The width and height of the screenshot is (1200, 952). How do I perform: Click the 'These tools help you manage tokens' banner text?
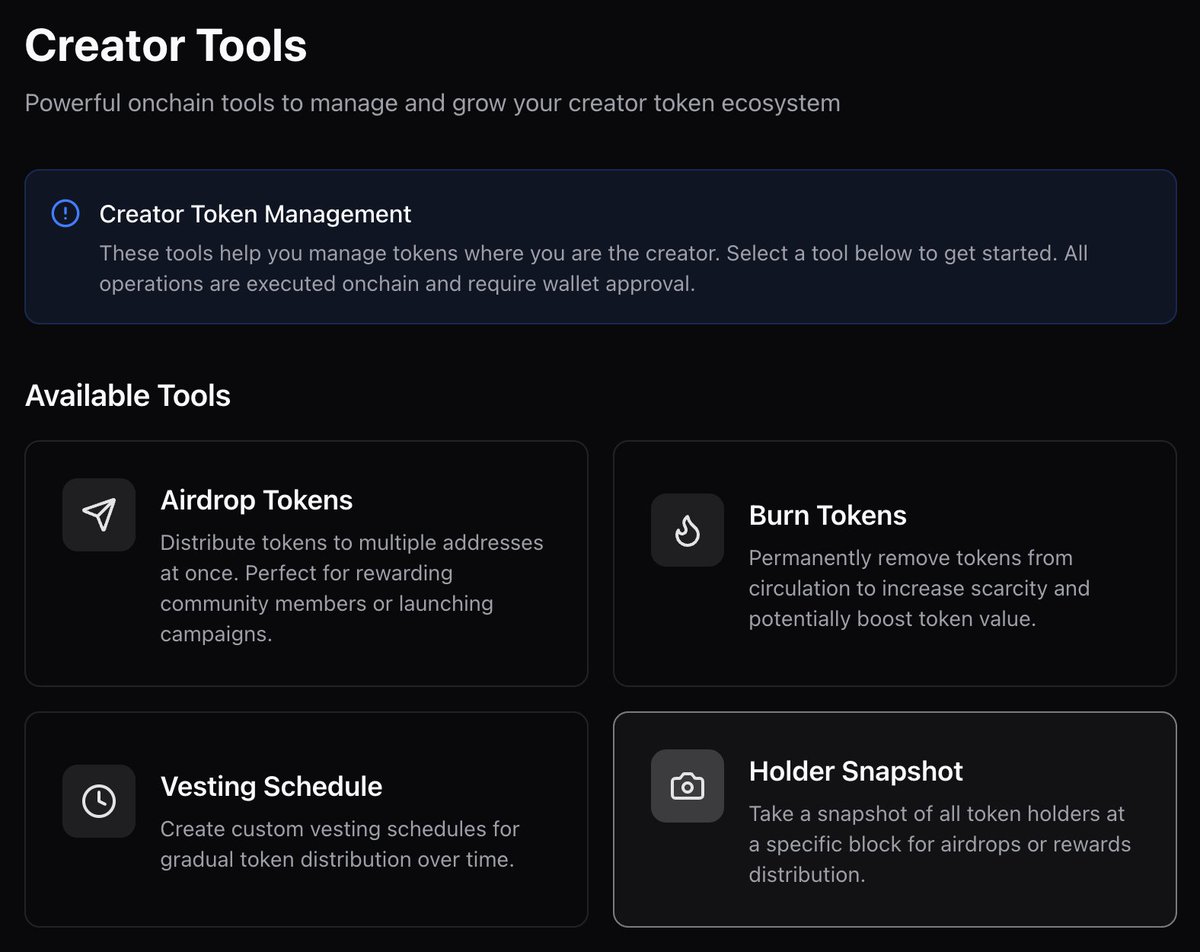pos(593,268)
